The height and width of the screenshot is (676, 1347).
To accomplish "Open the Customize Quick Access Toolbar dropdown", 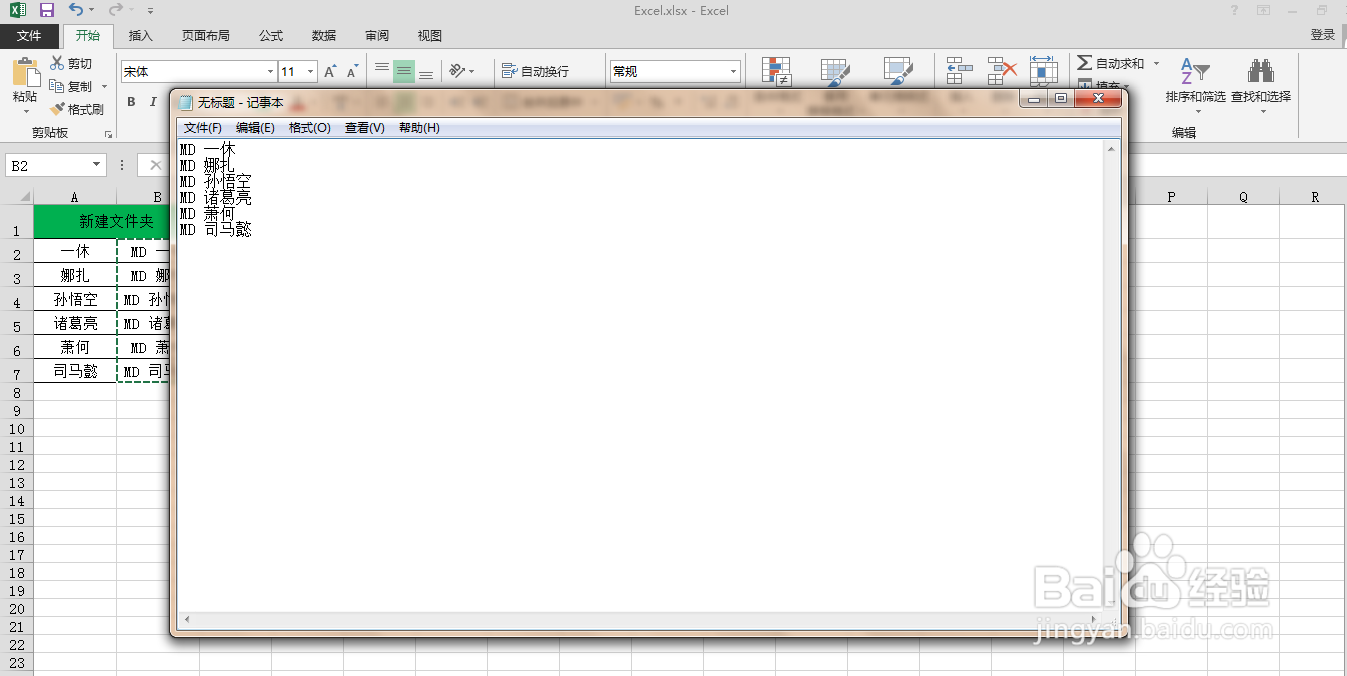I will [150, 11].
